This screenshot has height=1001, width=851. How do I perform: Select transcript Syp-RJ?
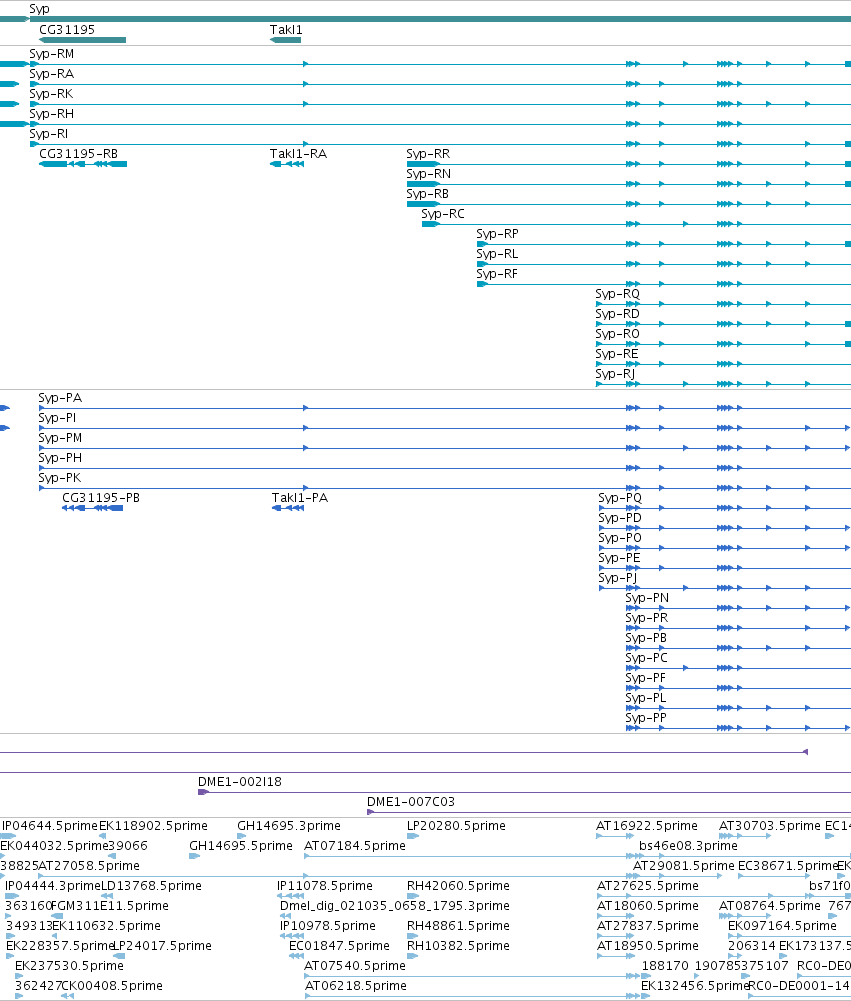pyautogui.click(x=615, y=374)
